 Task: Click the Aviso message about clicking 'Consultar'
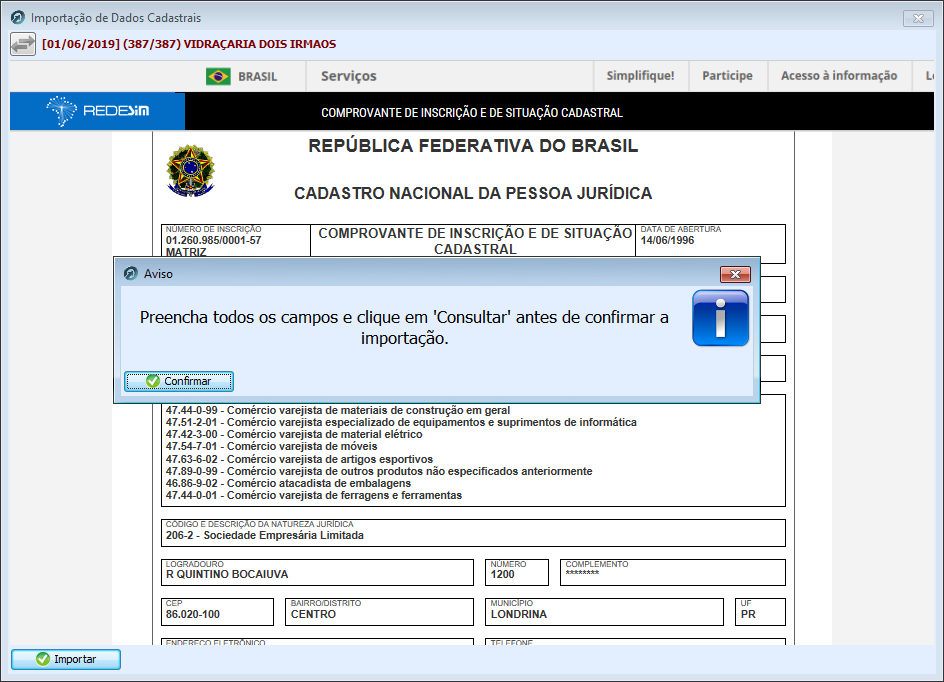(x=404, y=327)
